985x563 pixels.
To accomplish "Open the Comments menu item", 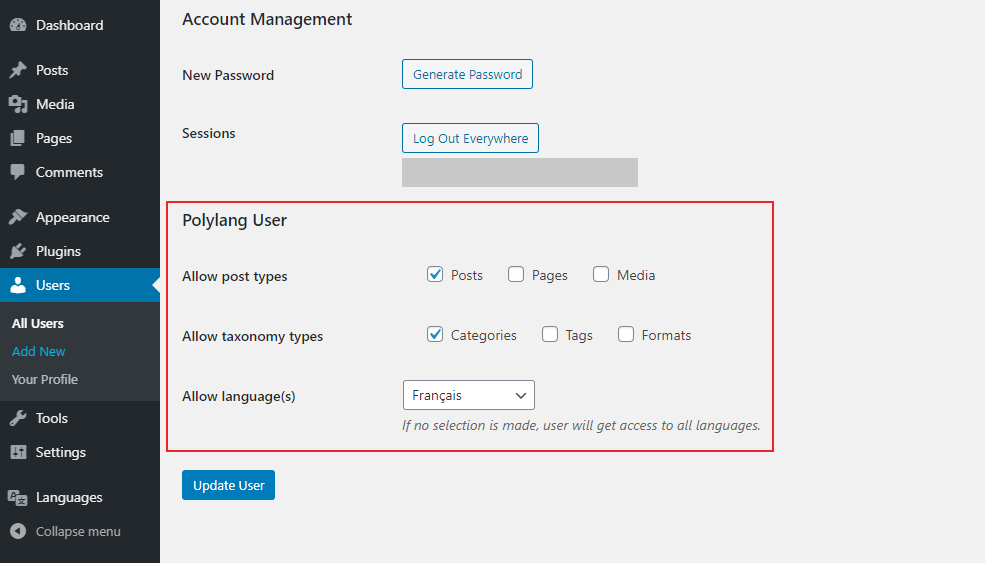I will 80,172.
